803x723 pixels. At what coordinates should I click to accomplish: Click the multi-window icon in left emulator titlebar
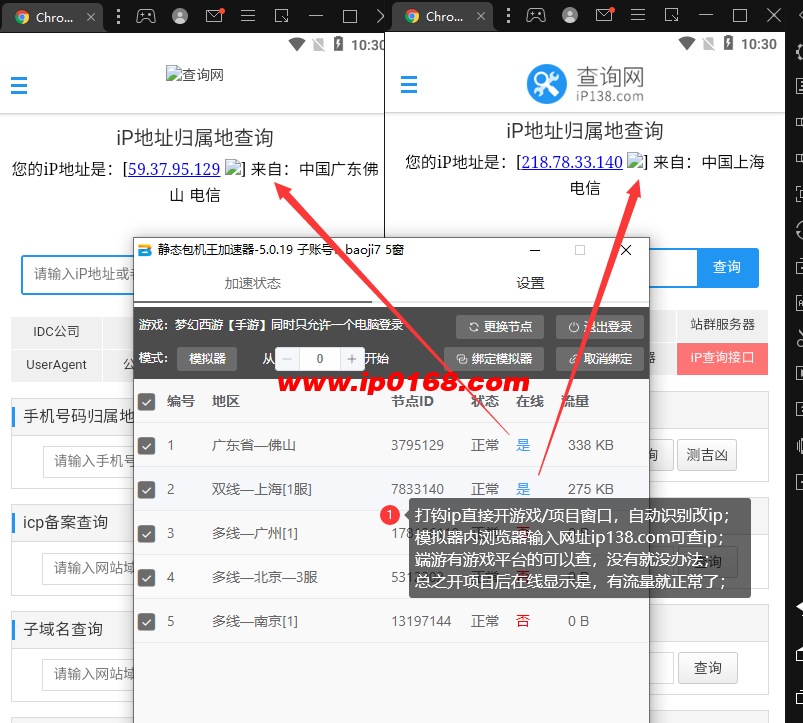[282, 16]
